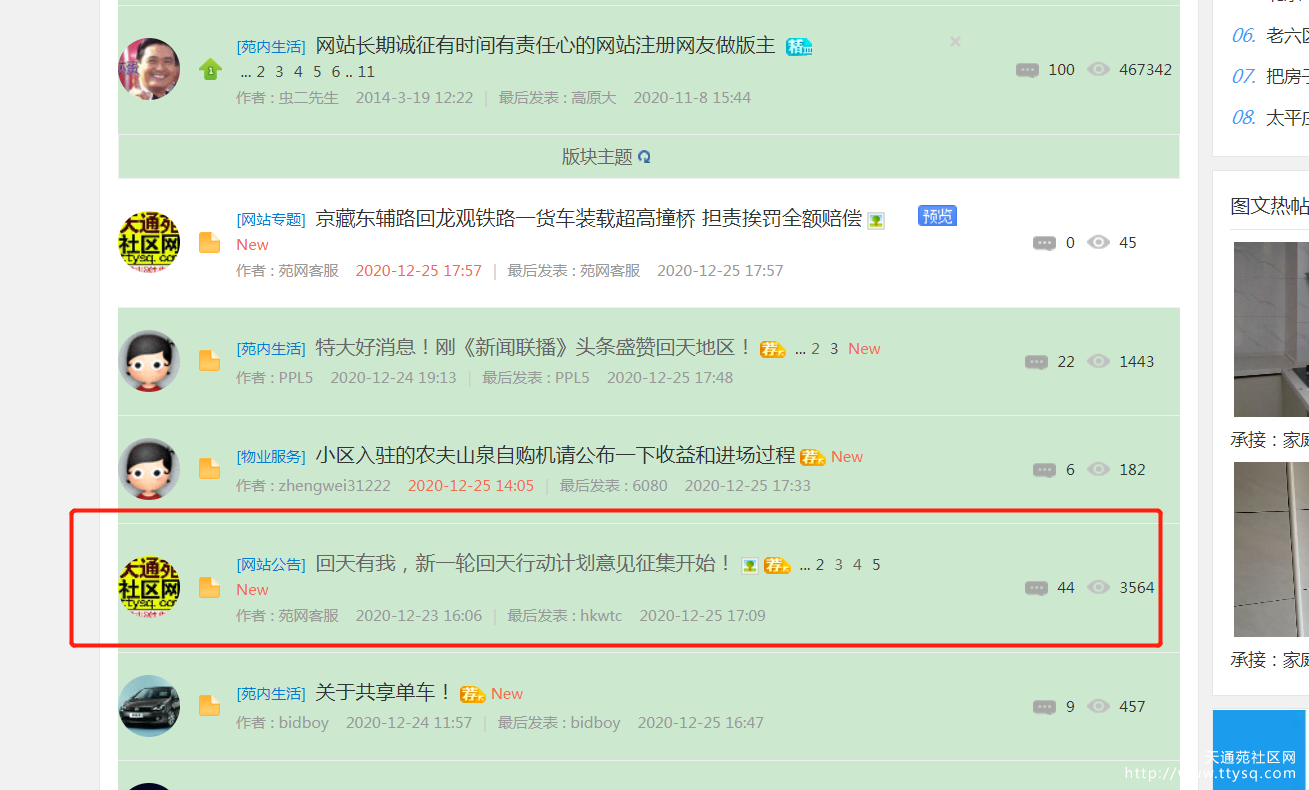Click 精 digest badge on sticky thread
Screen dimensions: 1309x790
799,46
